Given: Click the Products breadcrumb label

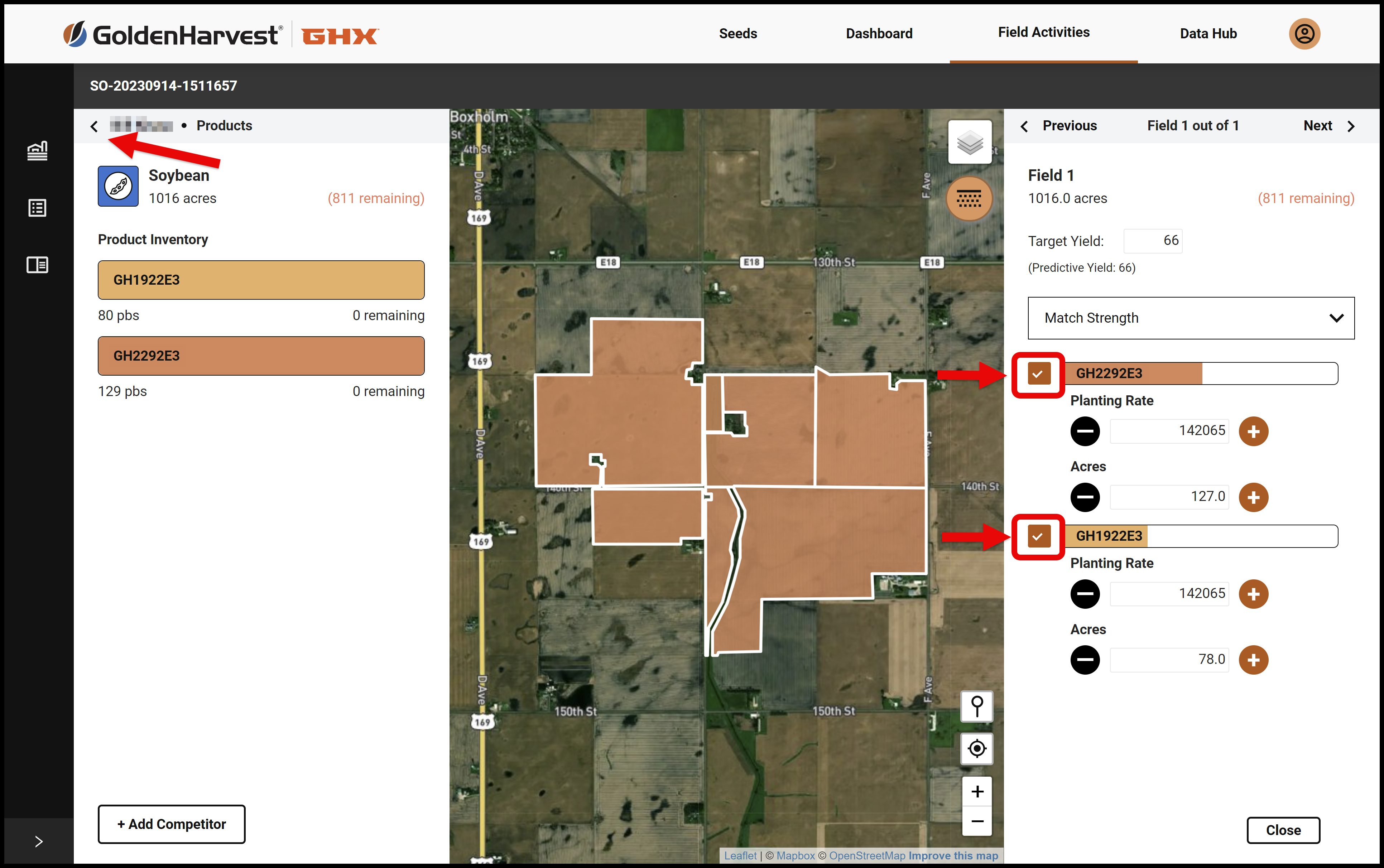Looking at the screenshot, I should pos(225,126).
